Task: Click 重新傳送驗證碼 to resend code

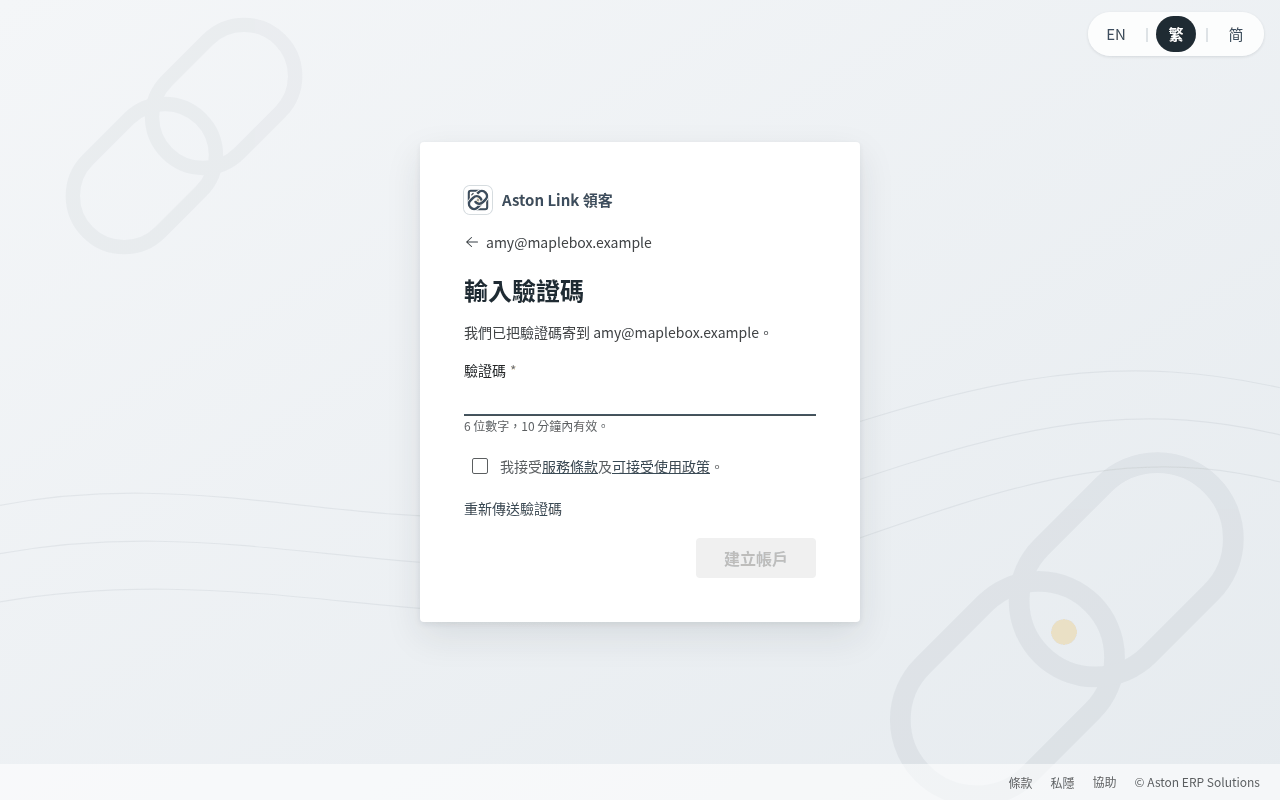Action: pyautogui.click(x=513, y=509)
